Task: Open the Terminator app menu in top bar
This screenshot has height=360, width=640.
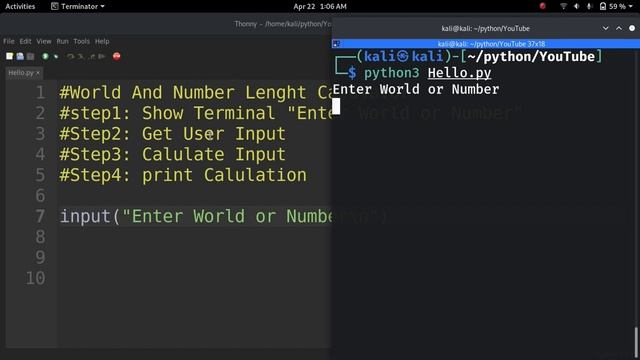Action: pos(78,6)
